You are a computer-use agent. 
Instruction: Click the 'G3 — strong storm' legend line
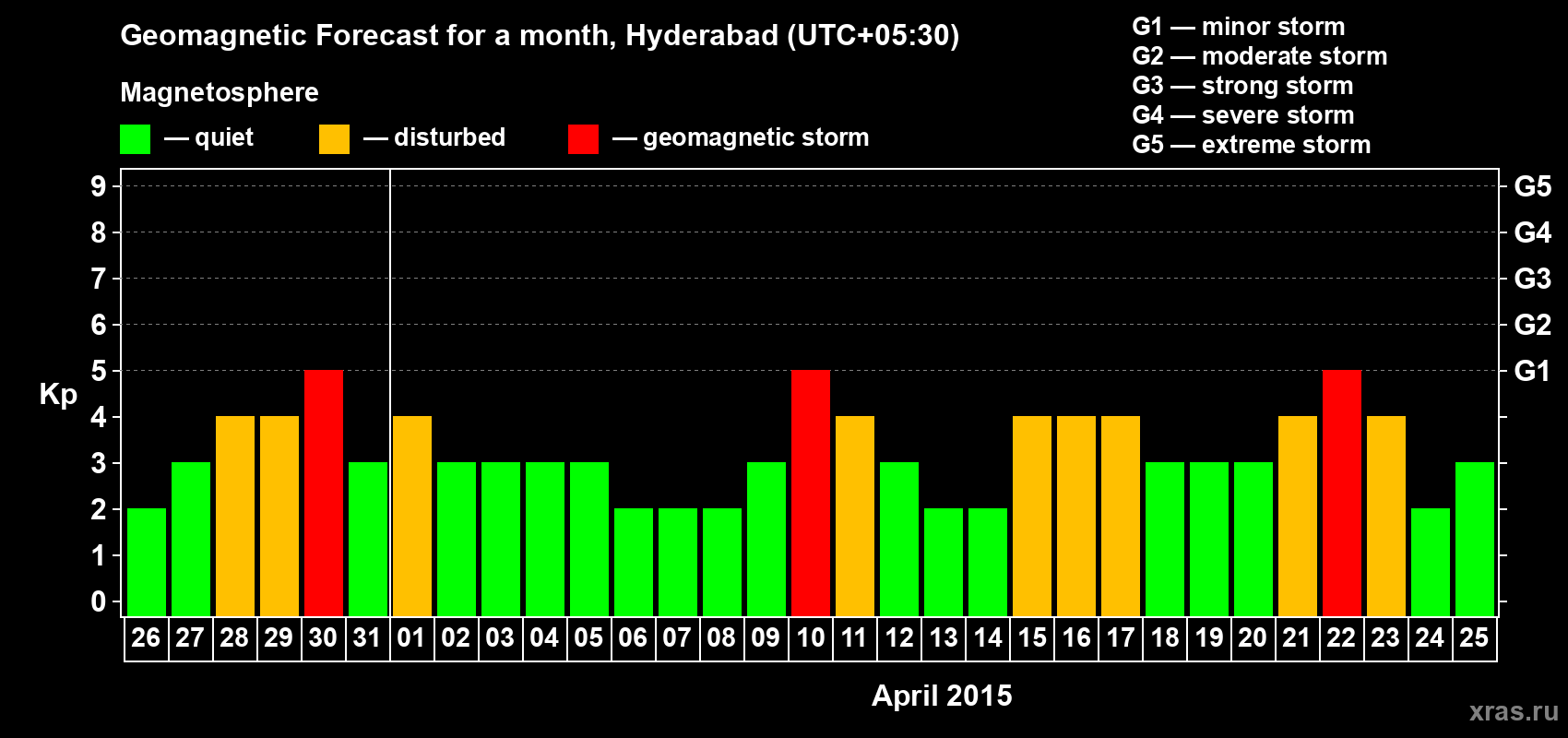coord(1243,86)
